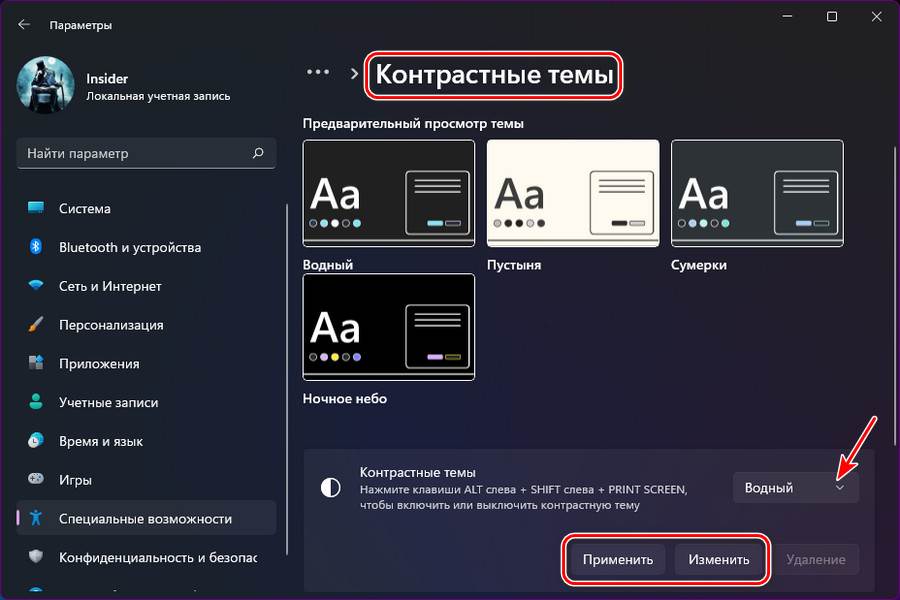This screenshot has width=900, height=600.
Task: Go to the Игры section
Action: pos(146,480)
